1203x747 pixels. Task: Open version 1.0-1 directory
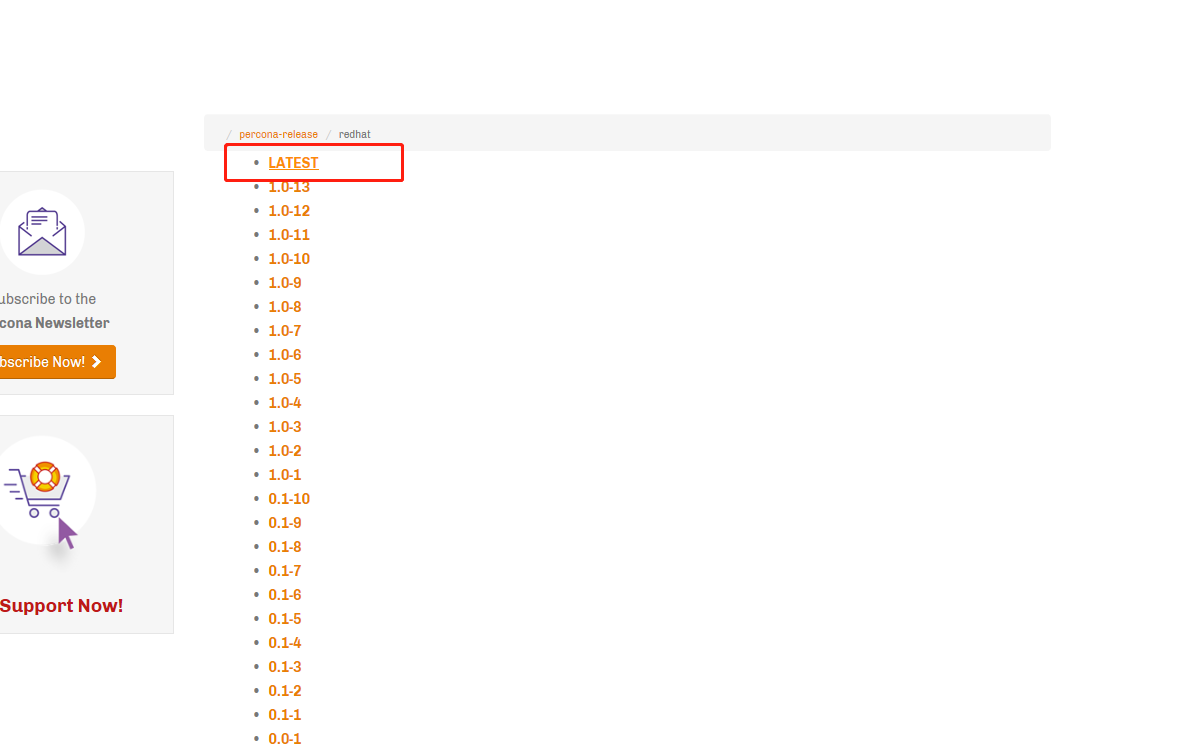(285, 475)
